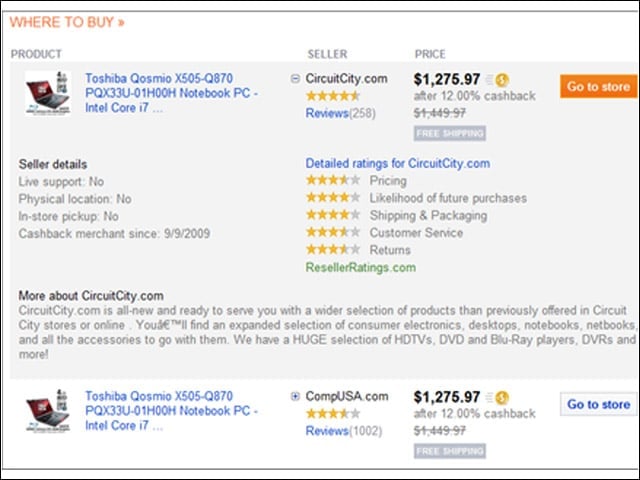The image size is (640, 480).
Task: Open the CircuitCity.com Reviews (258) link
Action: pos(340,113)
